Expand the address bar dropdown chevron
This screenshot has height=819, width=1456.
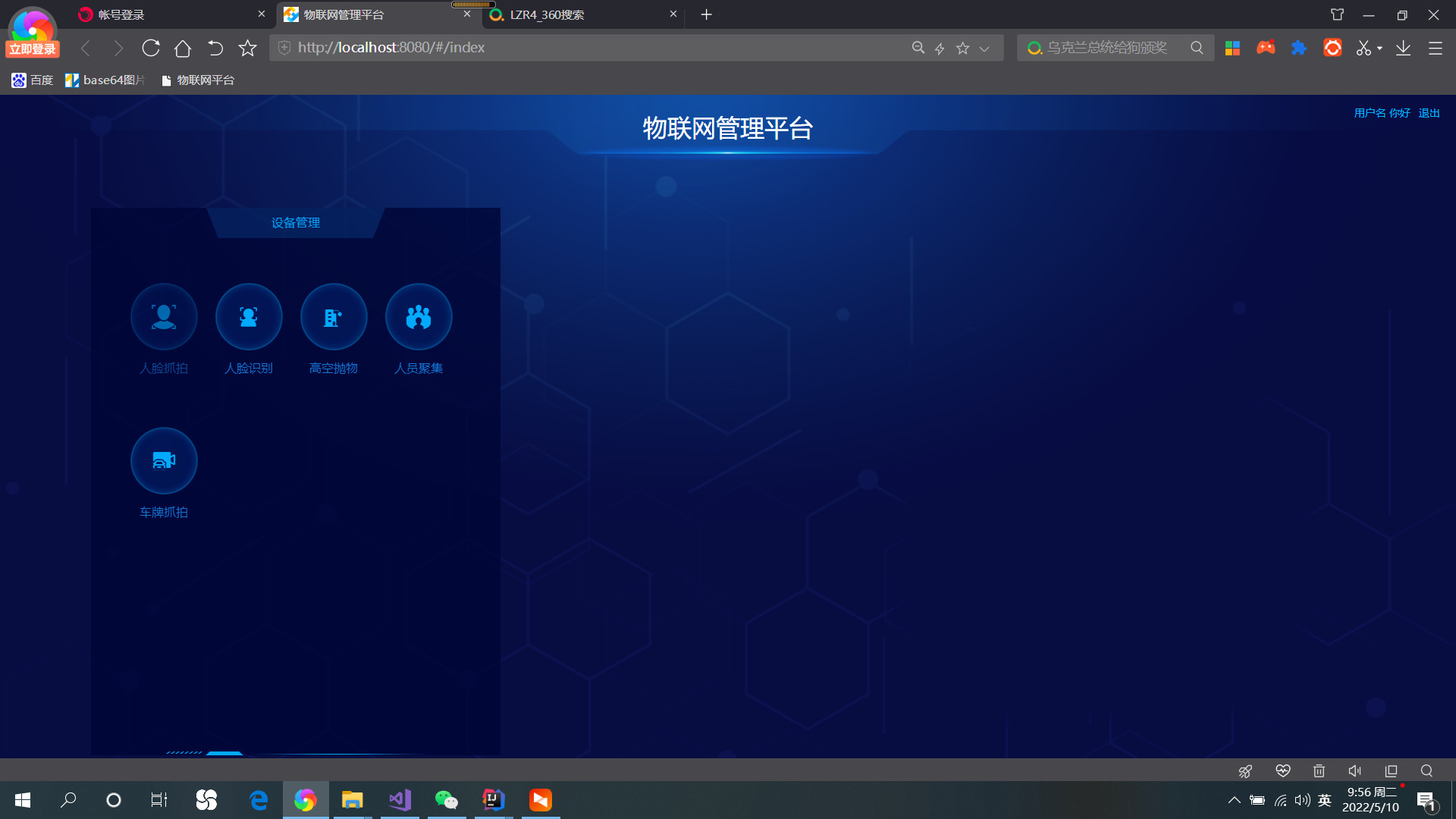(x=984, y=49)
